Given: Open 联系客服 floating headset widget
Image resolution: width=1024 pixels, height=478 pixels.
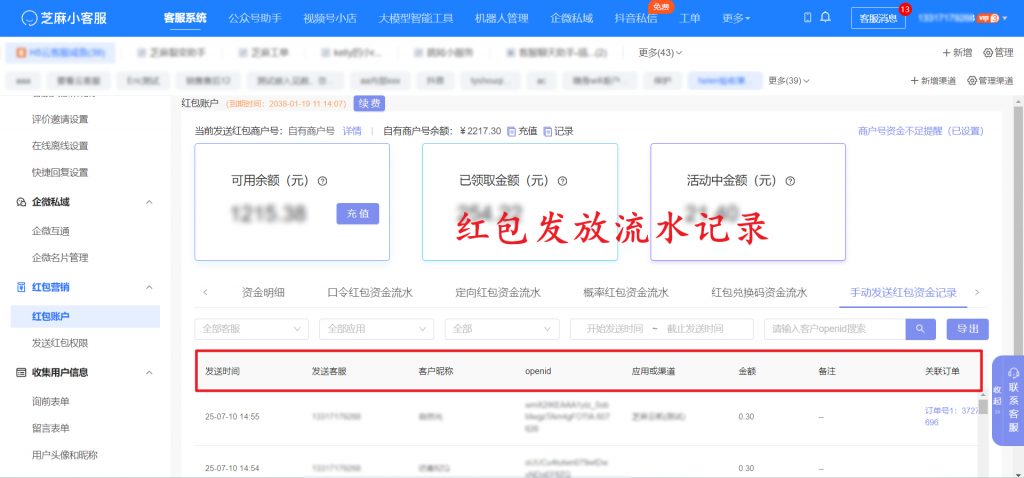Looking at the screenshot, I should click(1014, 401).
